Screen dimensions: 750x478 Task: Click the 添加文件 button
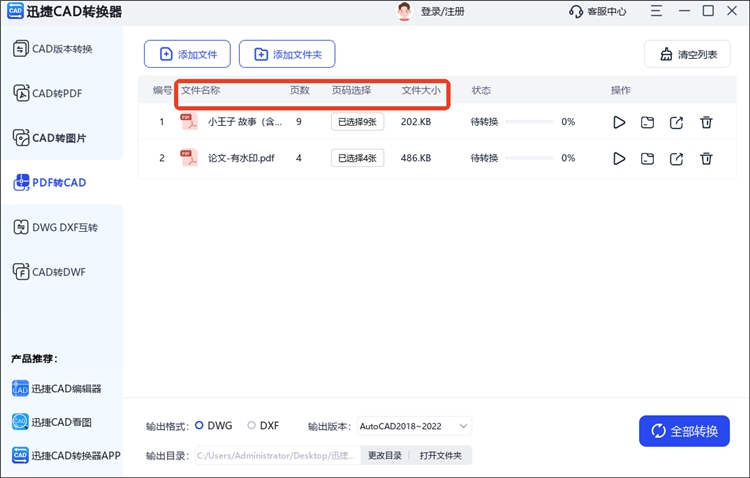187,54
